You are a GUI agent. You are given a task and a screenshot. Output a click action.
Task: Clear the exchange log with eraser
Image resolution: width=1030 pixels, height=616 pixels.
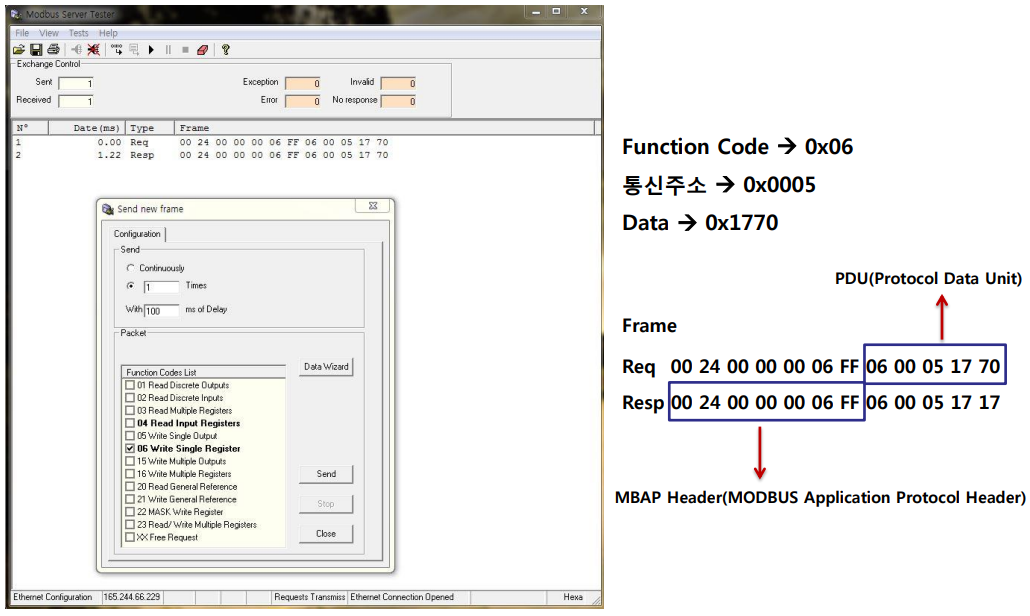201,49
